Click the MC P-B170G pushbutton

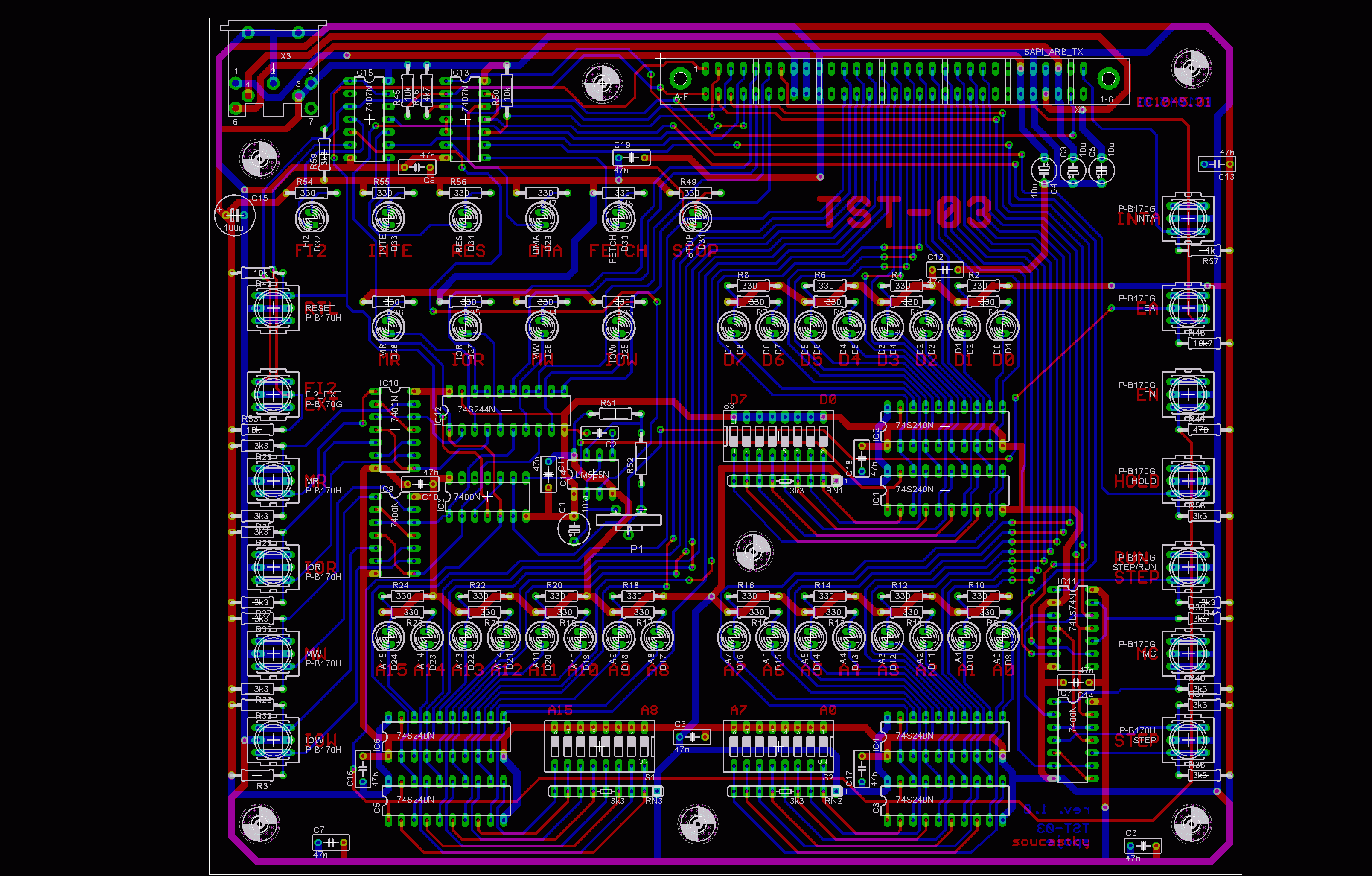pyautogui.click(x=1188, y=654)
